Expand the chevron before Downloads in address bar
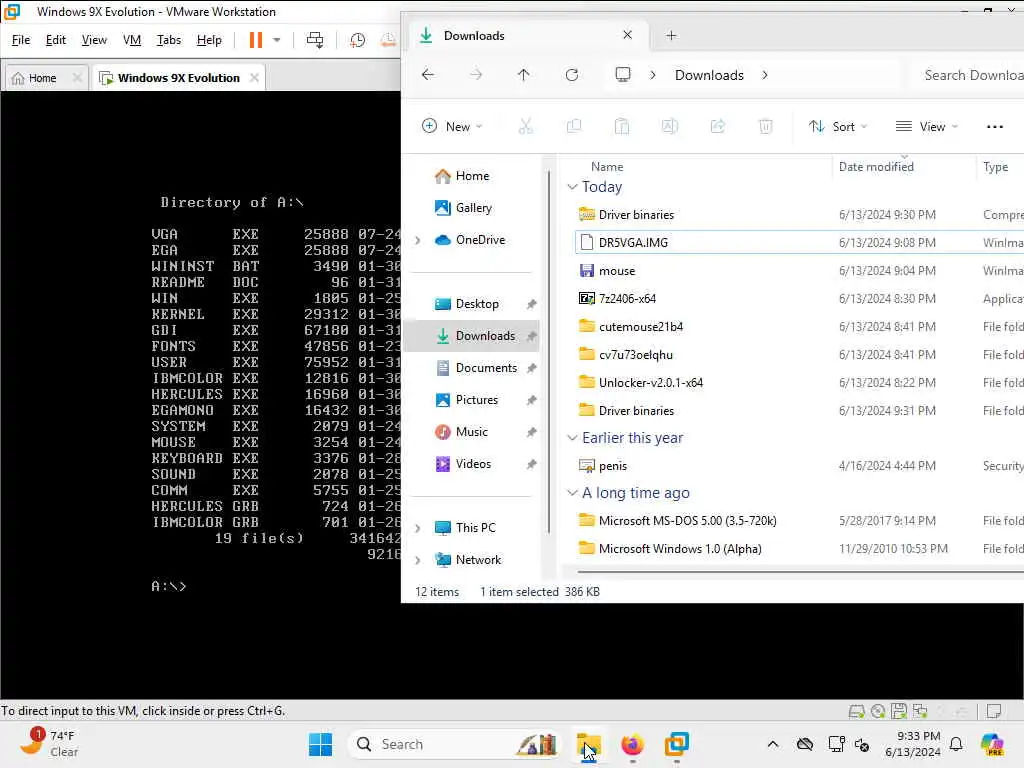Viewport: 1024px width, 768px height. (x=652, y=75)
